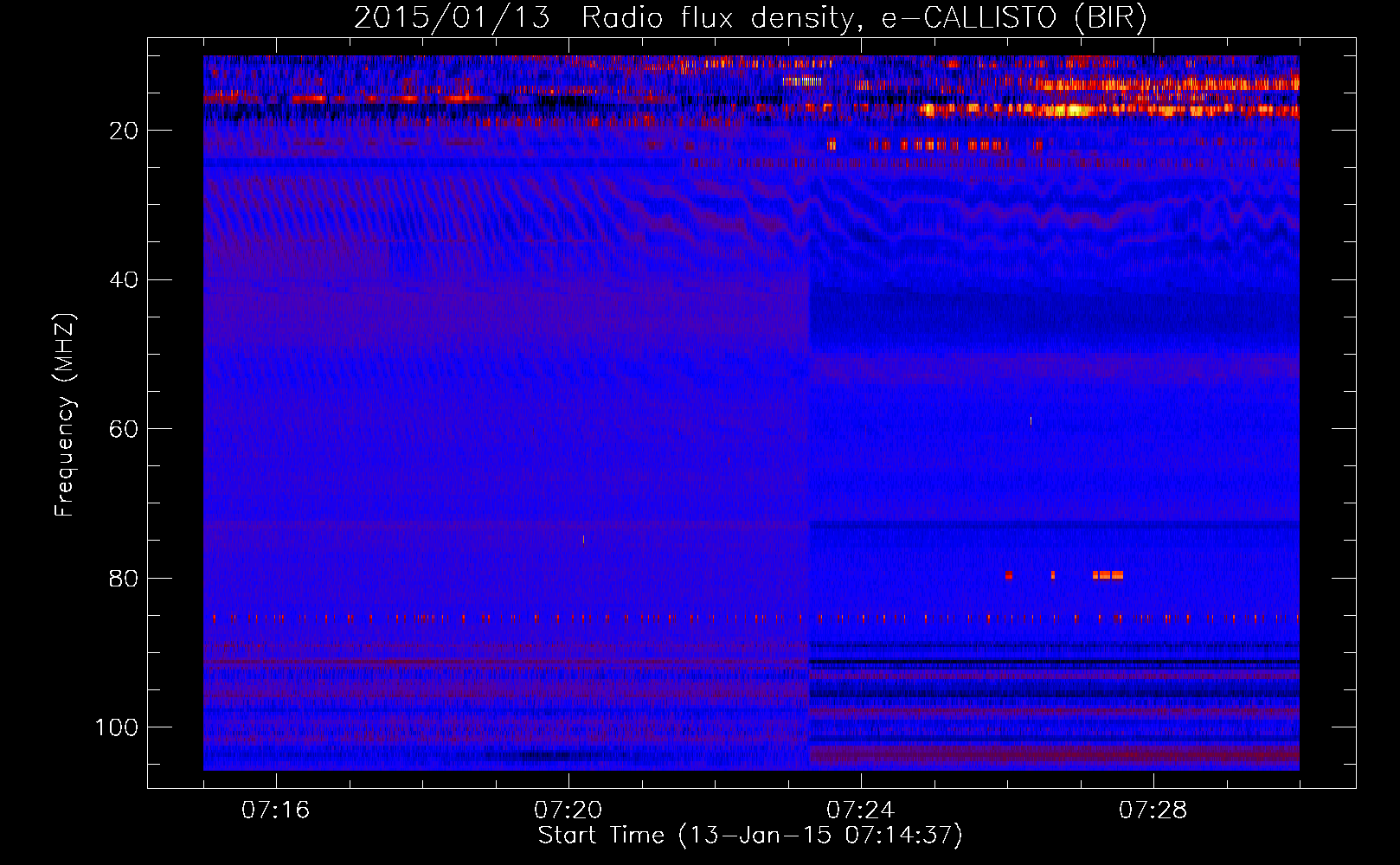Click the 40 frequency tick label

tap(124, 280)
